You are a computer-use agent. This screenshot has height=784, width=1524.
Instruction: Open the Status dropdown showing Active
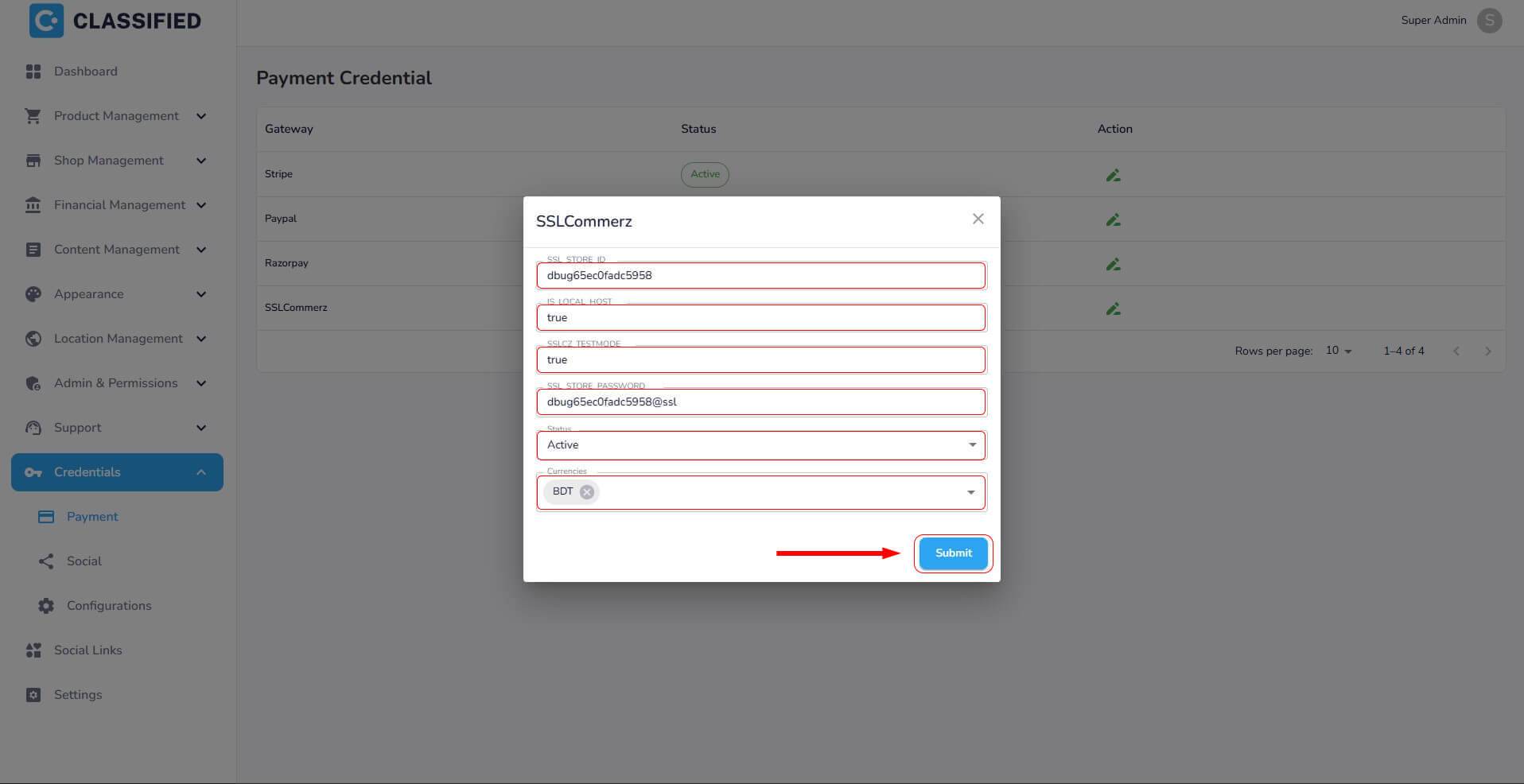[x=760, y=445]
